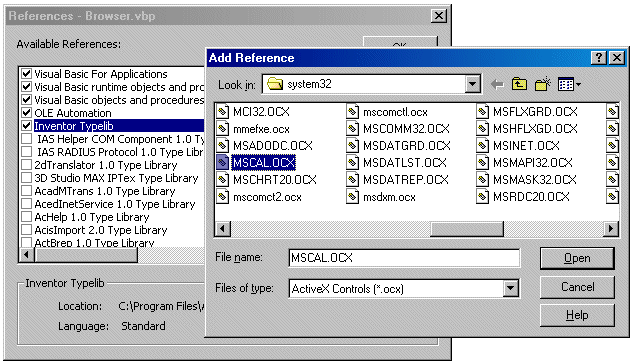Click inside the File name field

click(404, 258)
